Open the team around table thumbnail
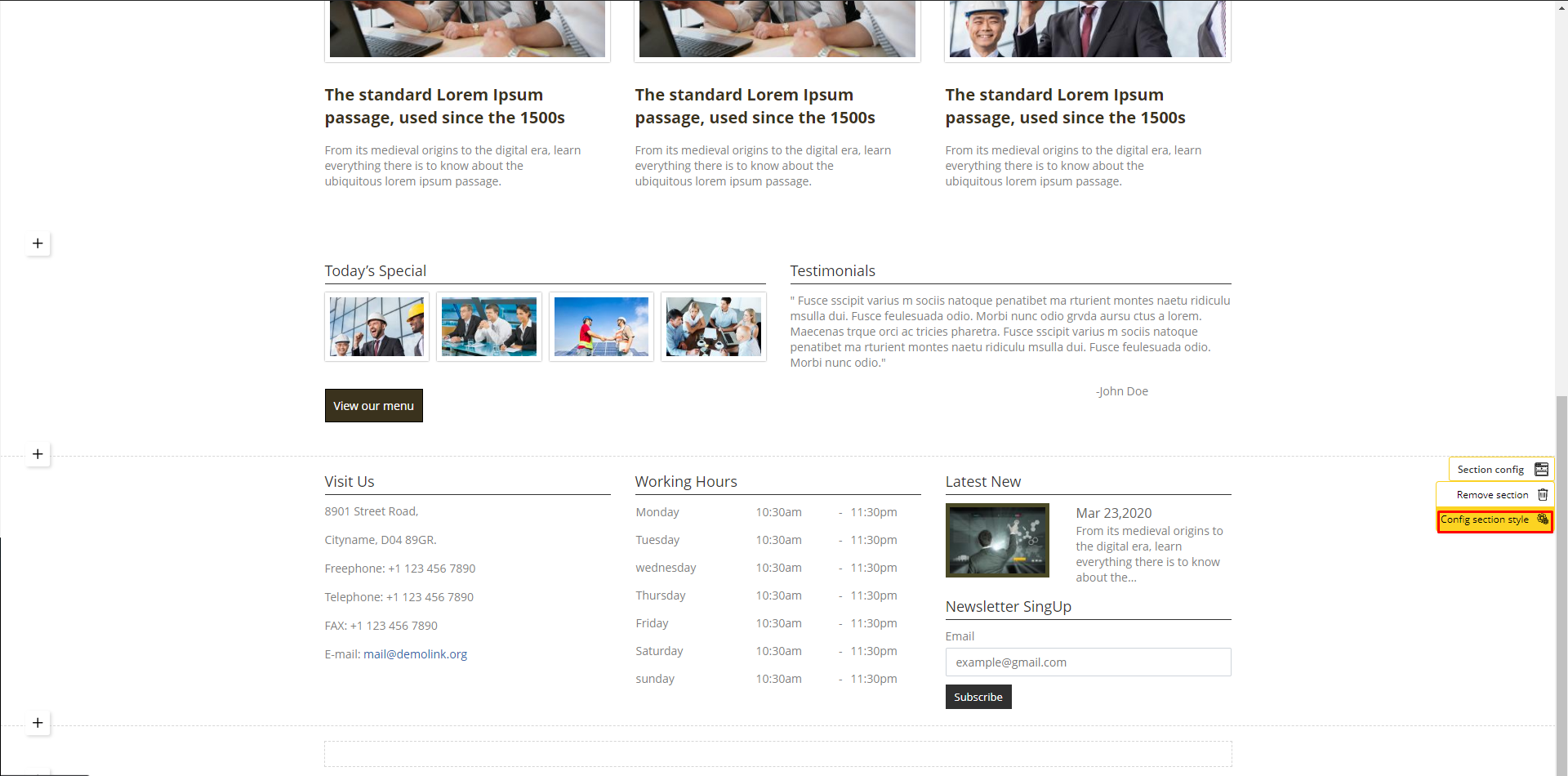Viewport: 1568px width, 776px height. point(713,327)
